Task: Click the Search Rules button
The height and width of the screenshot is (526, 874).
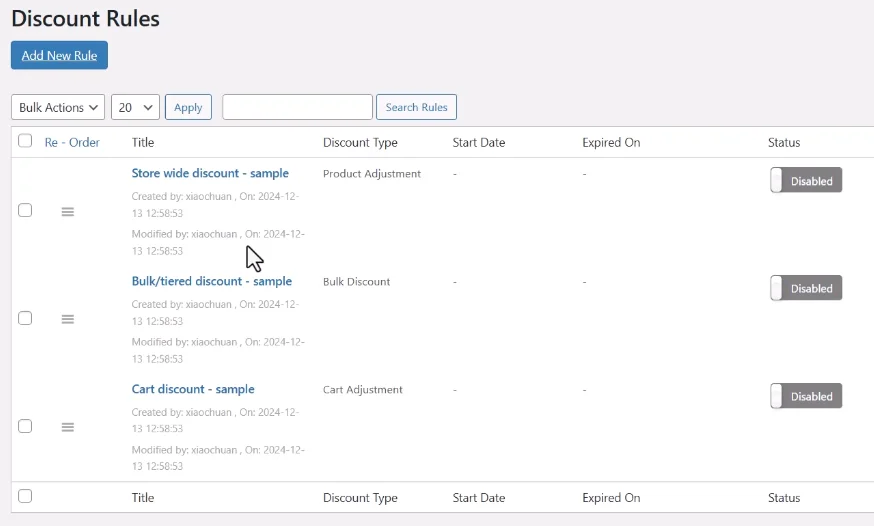Action: click(416, 107)
